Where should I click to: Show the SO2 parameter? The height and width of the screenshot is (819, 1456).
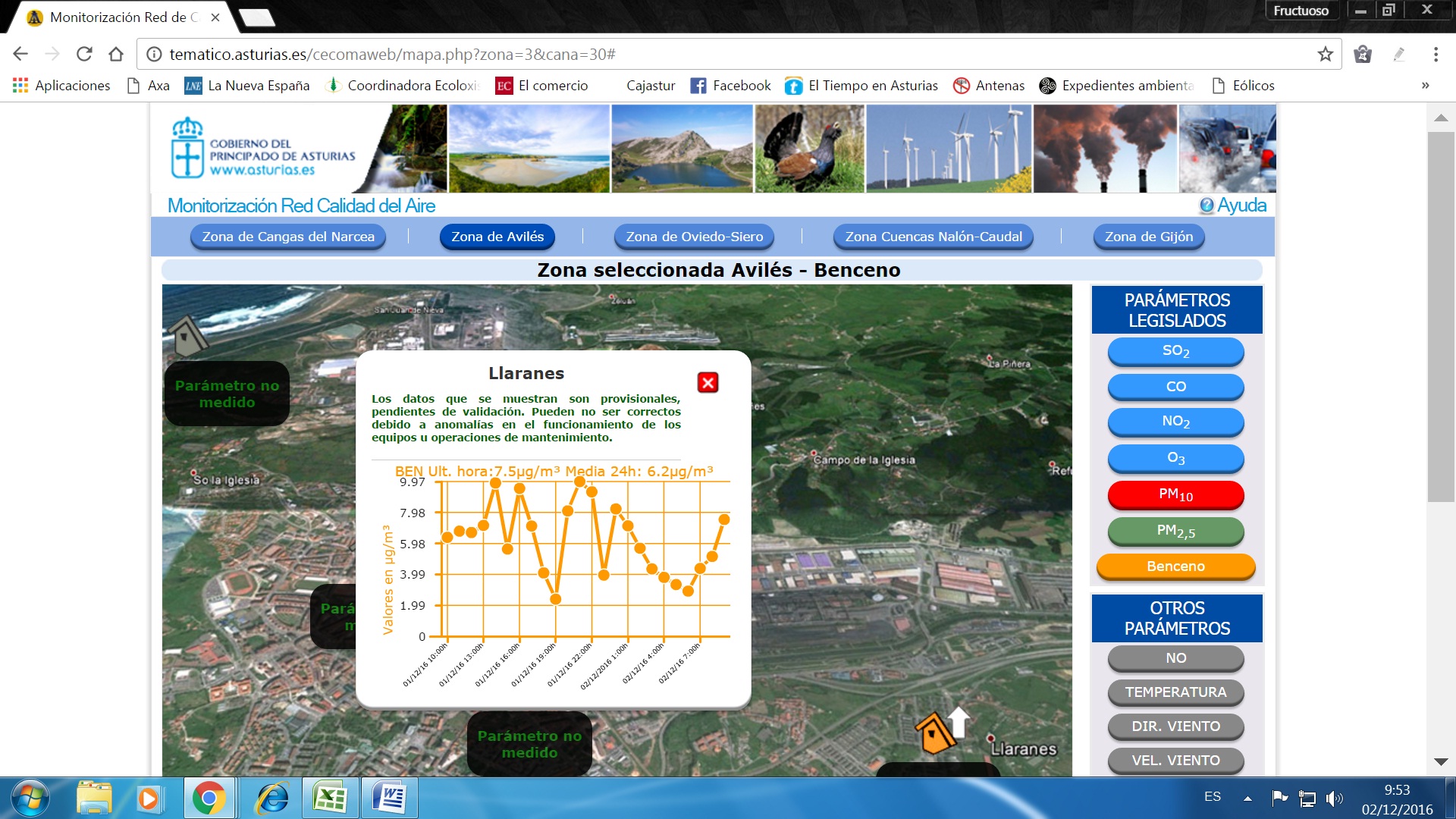(1175, 350)
